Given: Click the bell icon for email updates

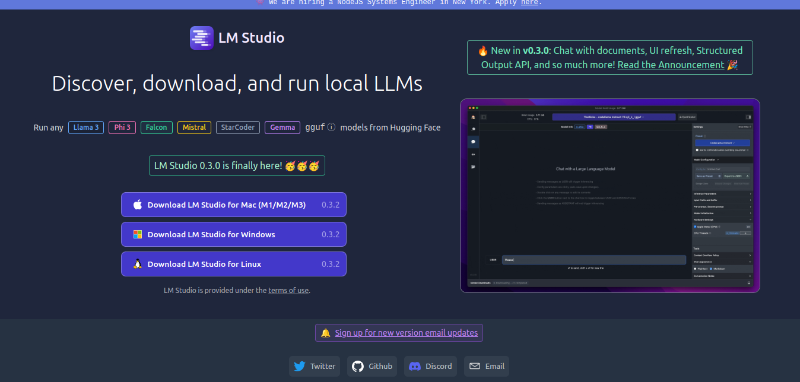Looking at the screenshot, I should point(326,333).
